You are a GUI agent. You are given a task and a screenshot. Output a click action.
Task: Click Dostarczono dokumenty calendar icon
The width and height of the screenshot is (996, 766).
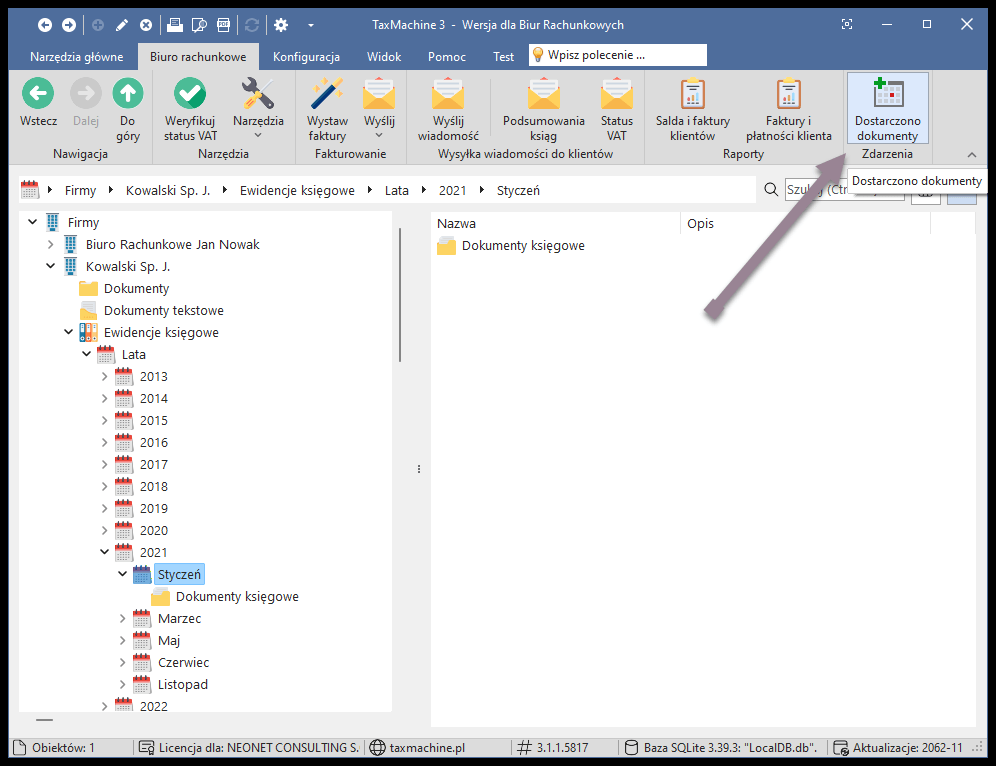(886, 95)
